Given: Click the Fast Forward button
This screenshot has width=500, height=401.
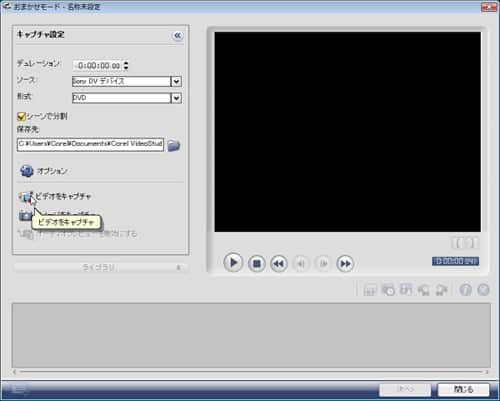Looking at the screenshot, I should point(345,264).
